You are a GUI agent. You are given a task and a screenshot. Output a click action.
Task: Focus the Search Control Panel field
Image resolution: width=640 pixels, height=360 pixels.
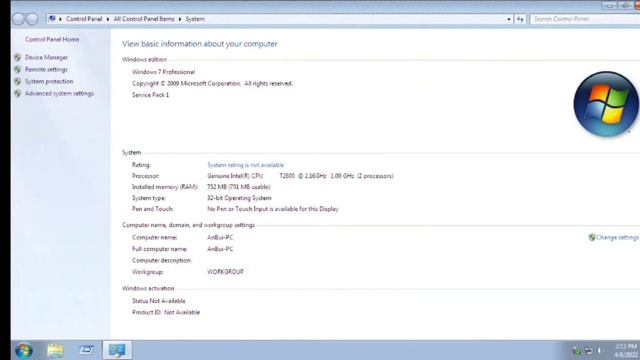(x=585, y=19)
